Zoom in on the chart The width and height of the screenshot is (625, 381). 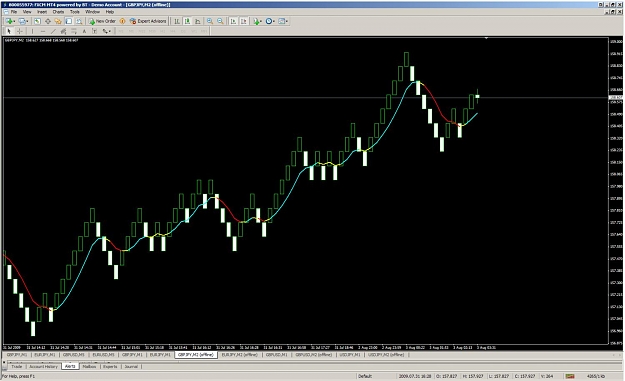coord(210,21)
